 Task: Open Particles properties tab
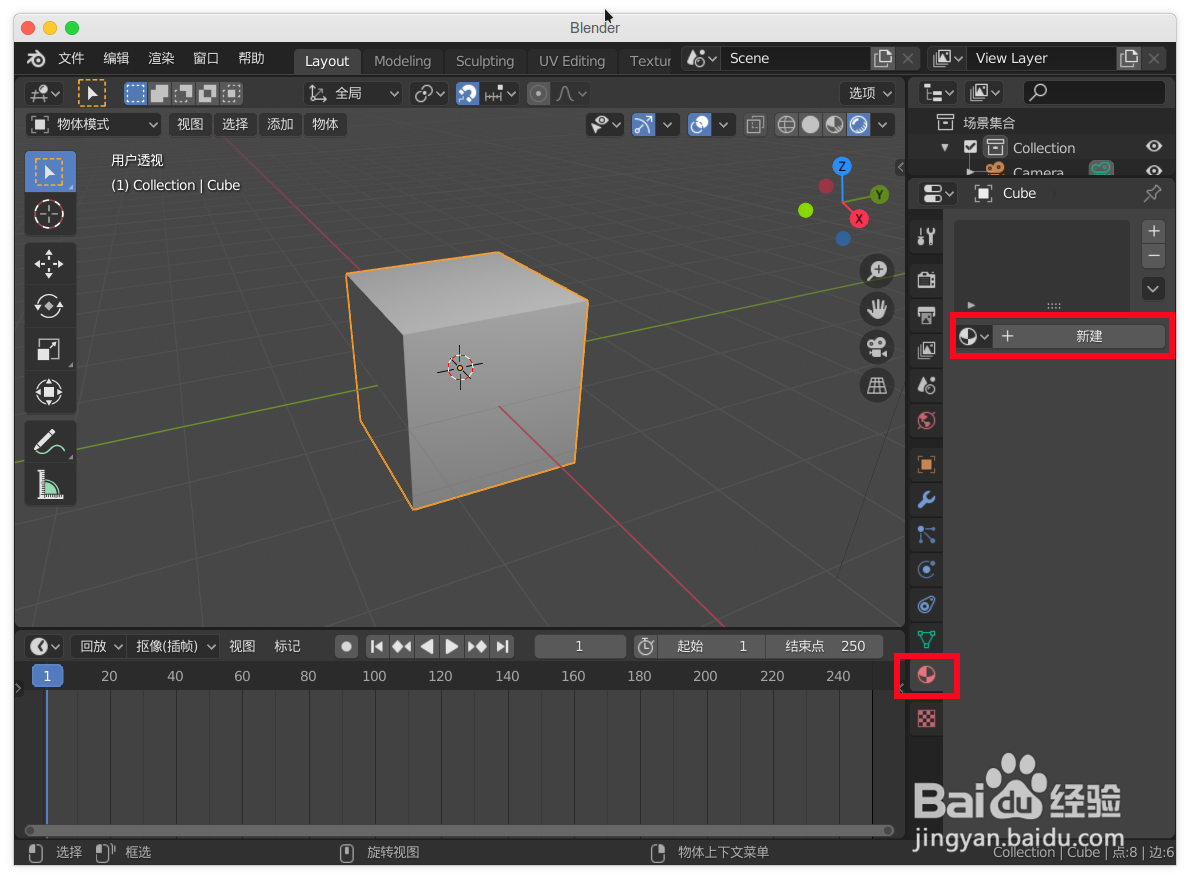(927, 534)
